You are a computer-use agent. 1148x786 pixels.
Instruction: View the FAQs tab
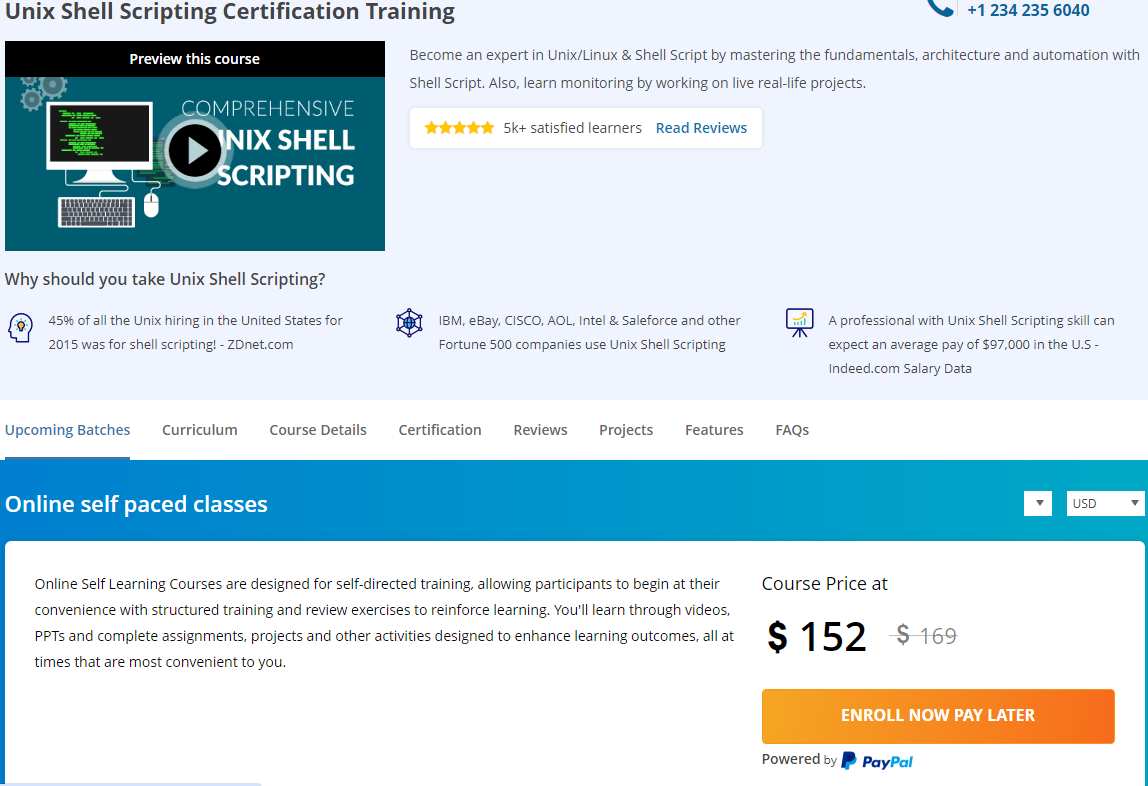point(792,430)
